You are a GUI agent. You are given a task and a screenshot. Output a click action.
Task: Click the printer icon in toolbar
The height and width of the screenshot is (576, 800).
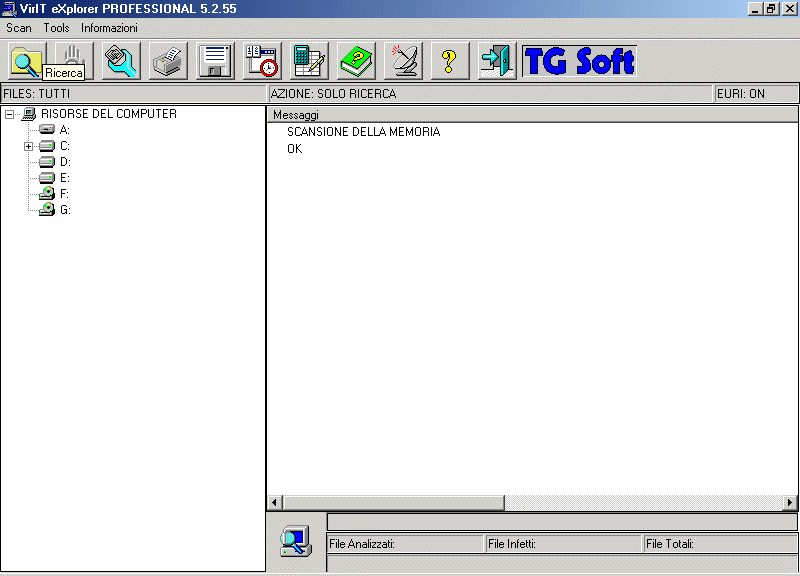point(168,61)
